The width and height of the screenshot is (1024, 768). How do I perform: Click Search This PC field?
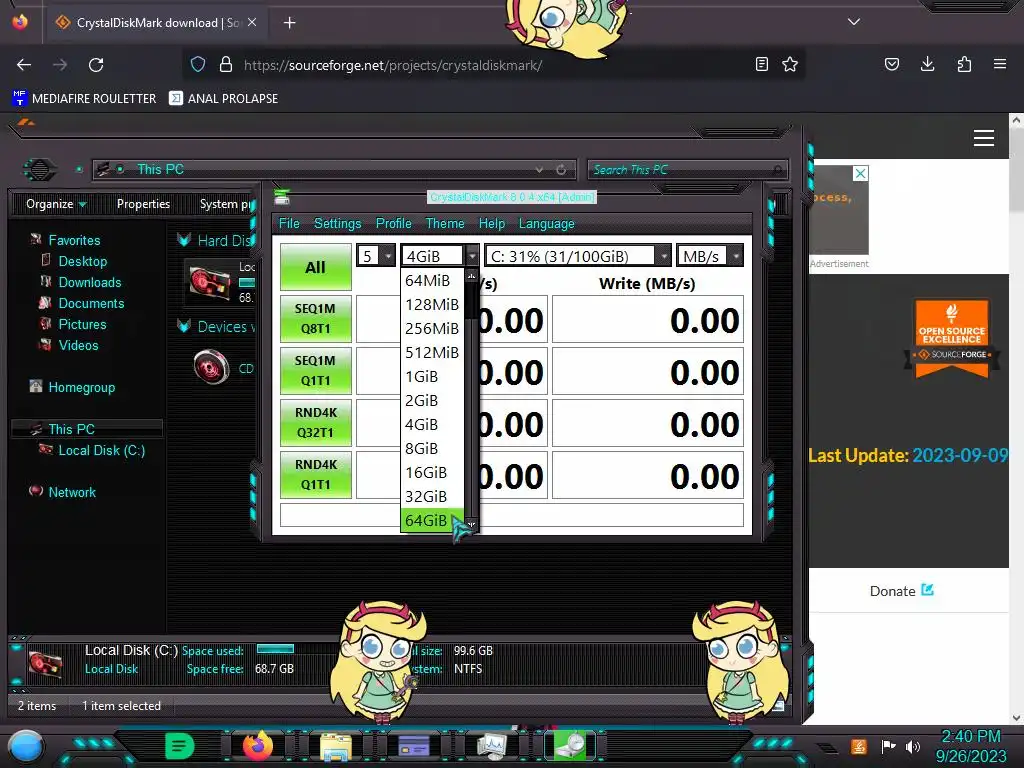coord(688,170)
